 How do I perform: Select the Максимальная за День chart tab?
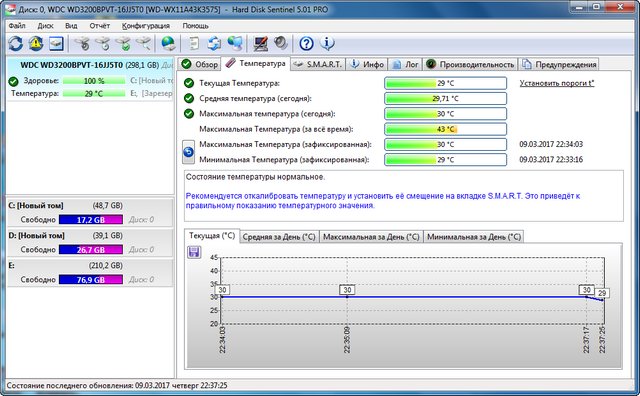click(x=371, y=237)
